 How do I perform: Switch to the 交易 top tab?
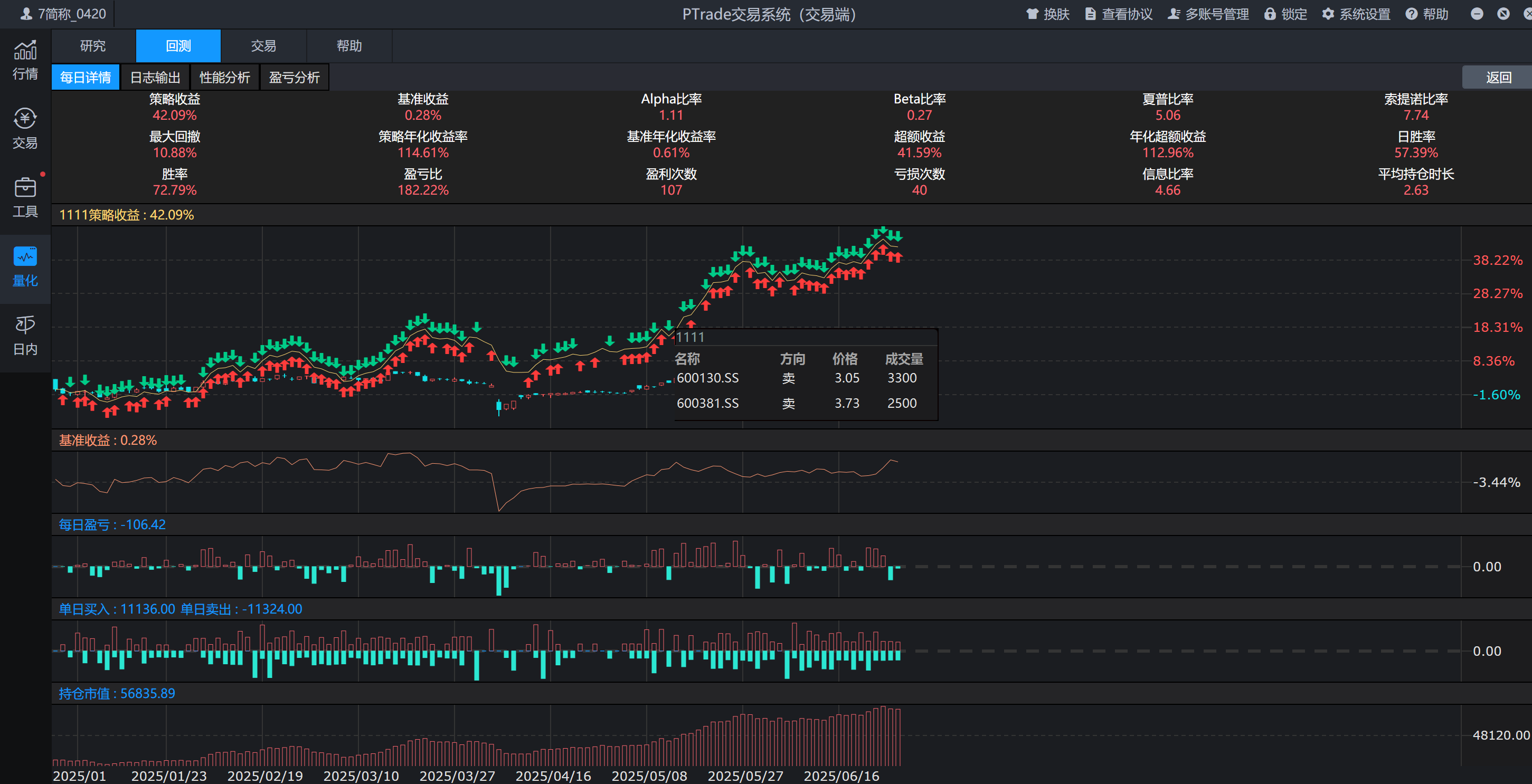coord(263,46)
